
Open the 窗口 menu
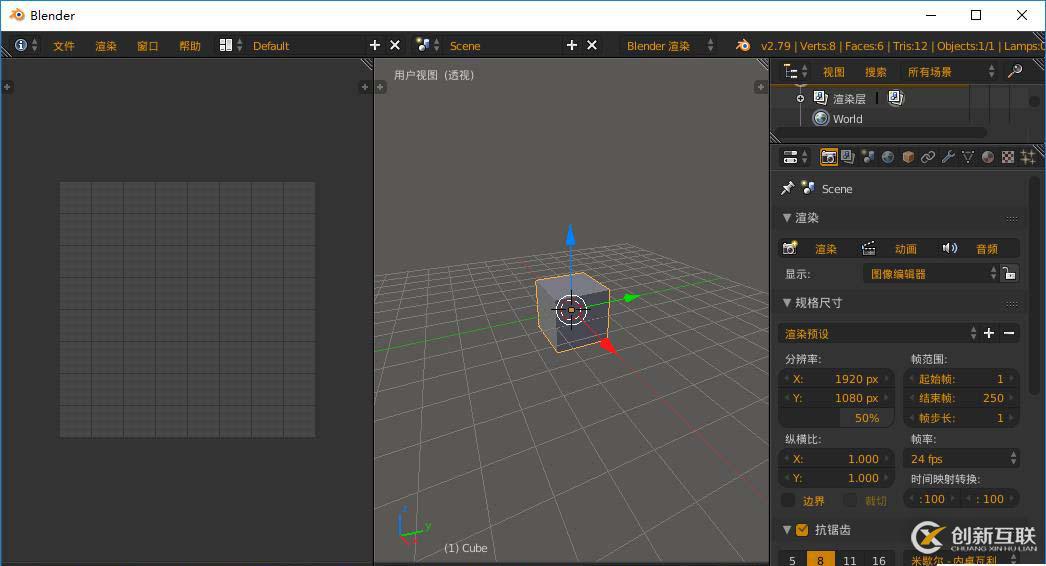click(x=148, y=46)
